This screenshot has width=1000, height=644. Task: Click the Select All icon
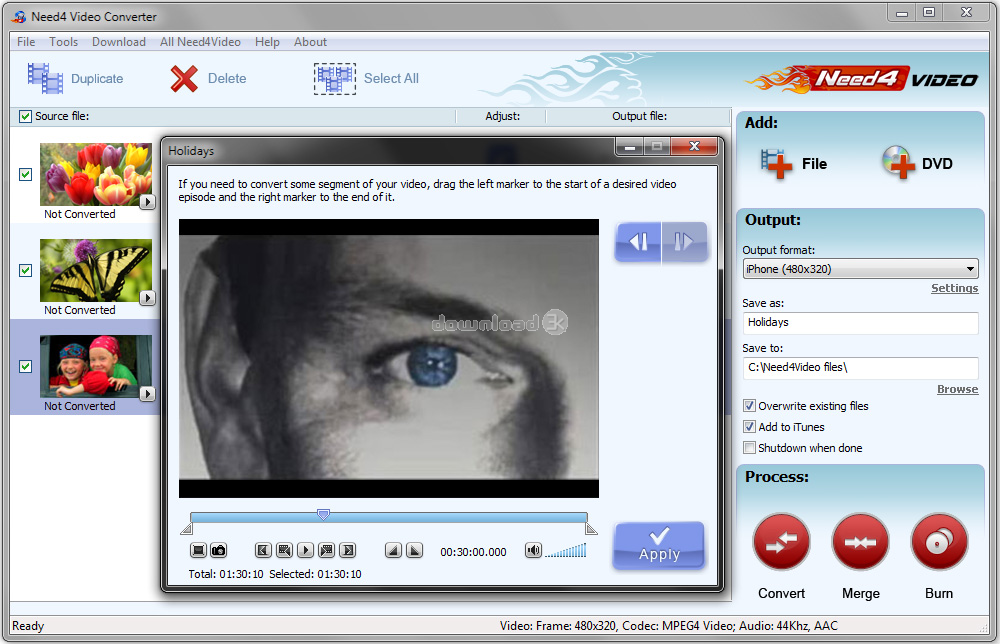(x=335, y=79)
